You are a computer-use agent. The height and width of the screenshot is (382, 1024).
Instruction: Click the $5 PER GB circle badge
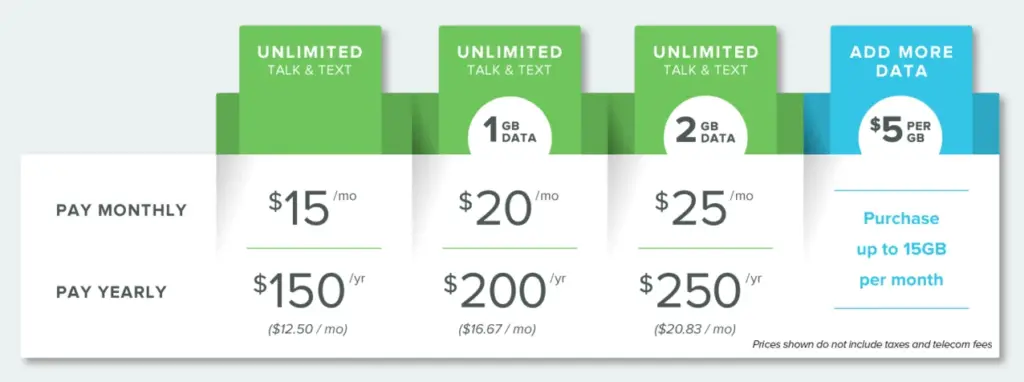click(900, 129)
